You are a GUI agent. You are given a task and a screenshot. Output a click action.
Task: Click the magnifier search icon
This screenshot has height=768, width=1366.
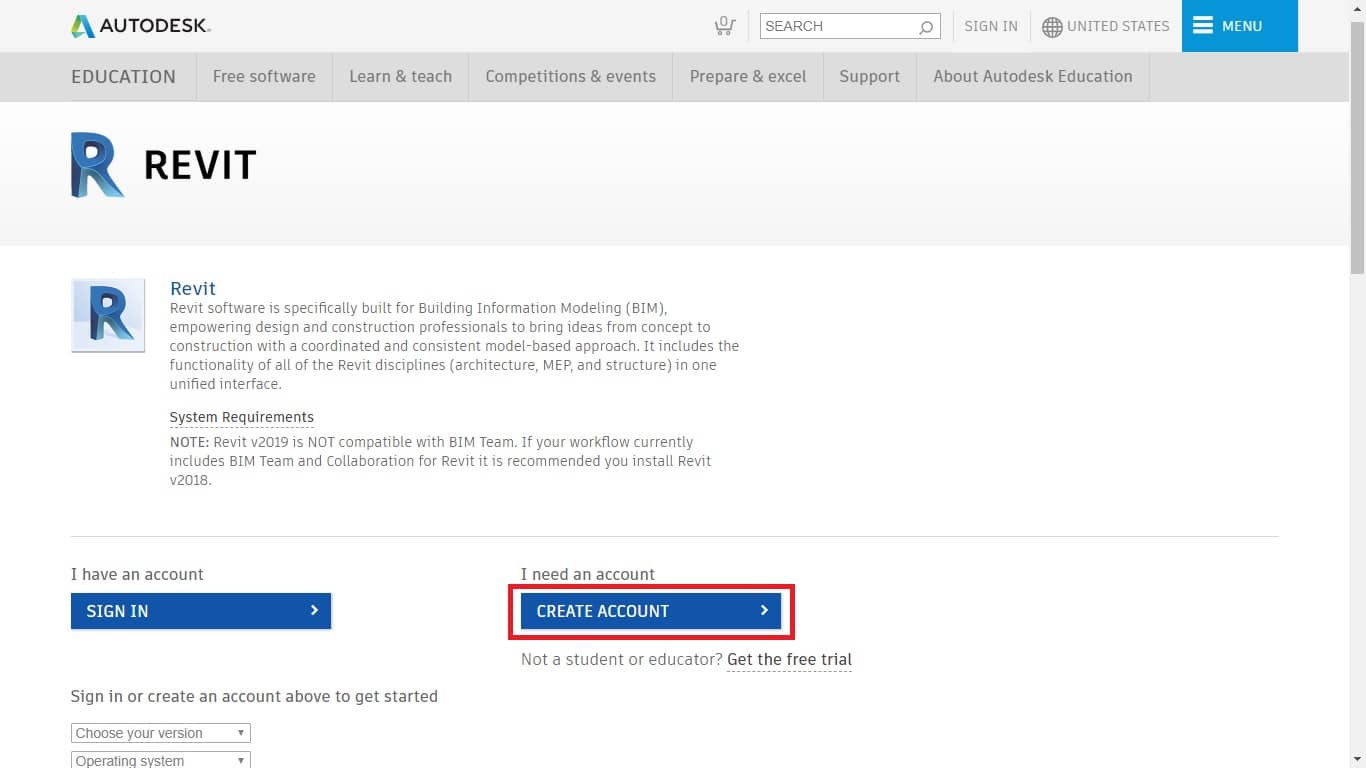click(x=926, y=27)
